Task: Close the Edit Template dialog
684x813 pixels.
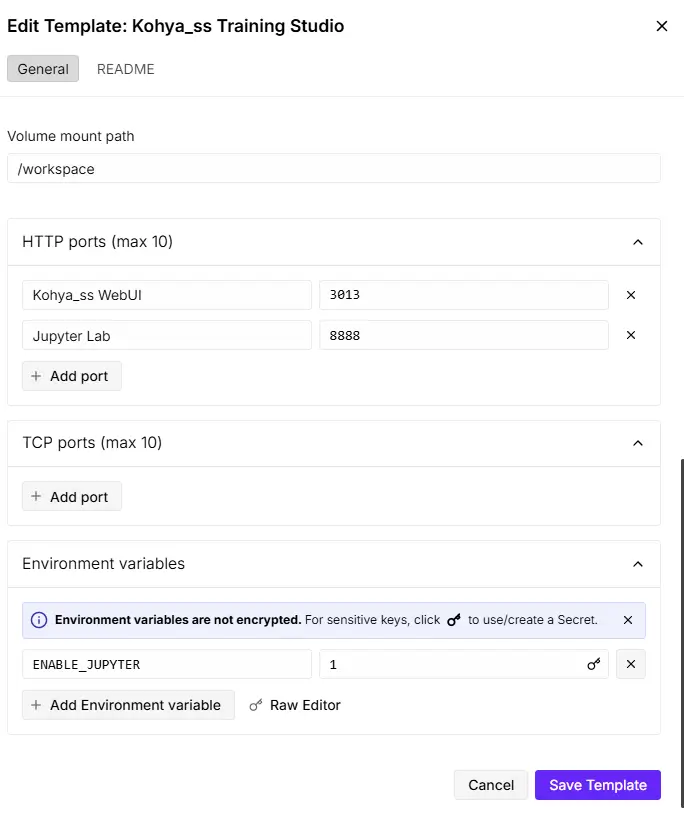Action: pos(661,27)
